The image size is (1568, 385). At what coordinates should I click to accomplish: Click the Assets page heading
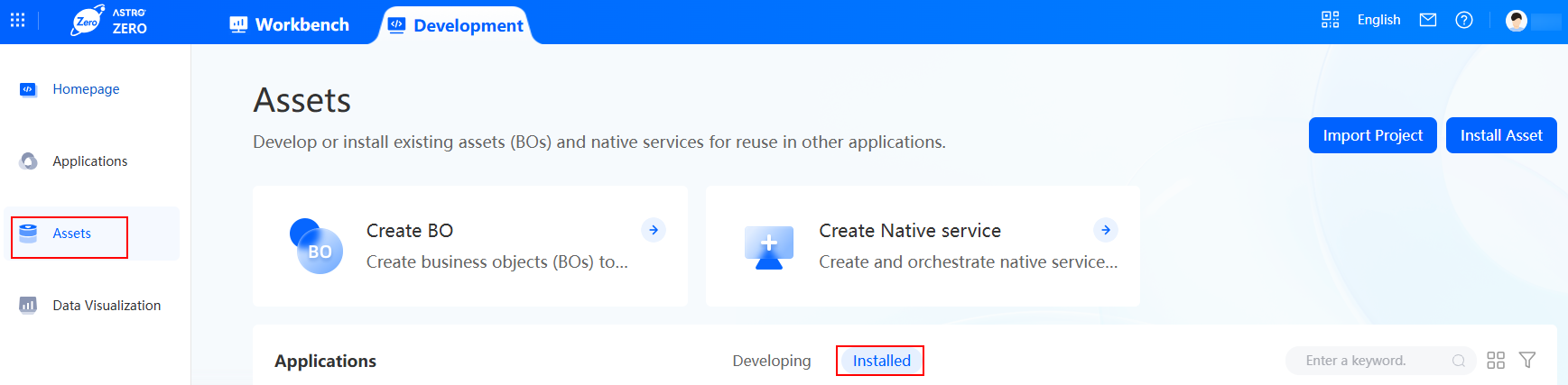(302, 100)
